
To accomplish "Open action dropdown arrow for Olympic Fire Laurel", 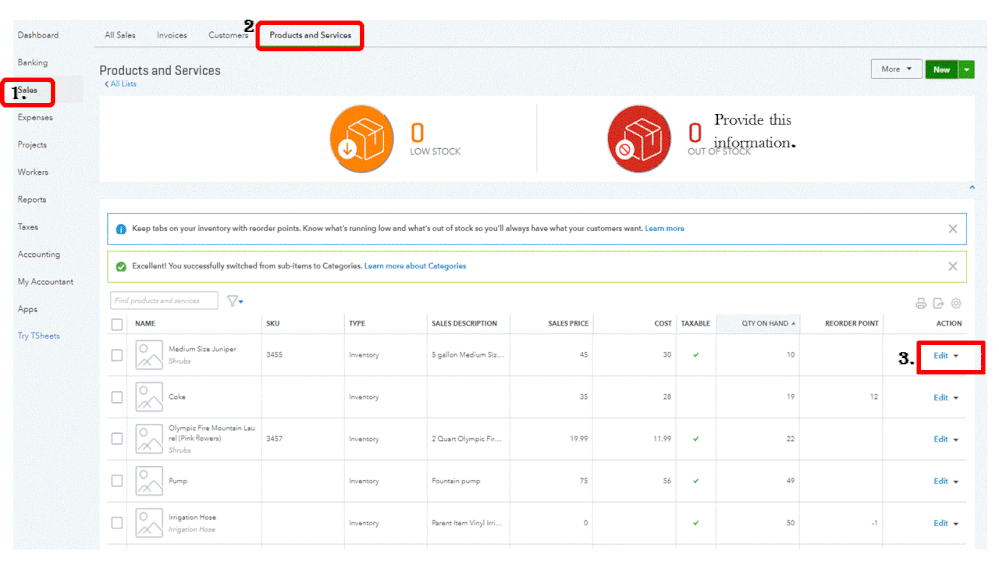I will coord(956,440).
